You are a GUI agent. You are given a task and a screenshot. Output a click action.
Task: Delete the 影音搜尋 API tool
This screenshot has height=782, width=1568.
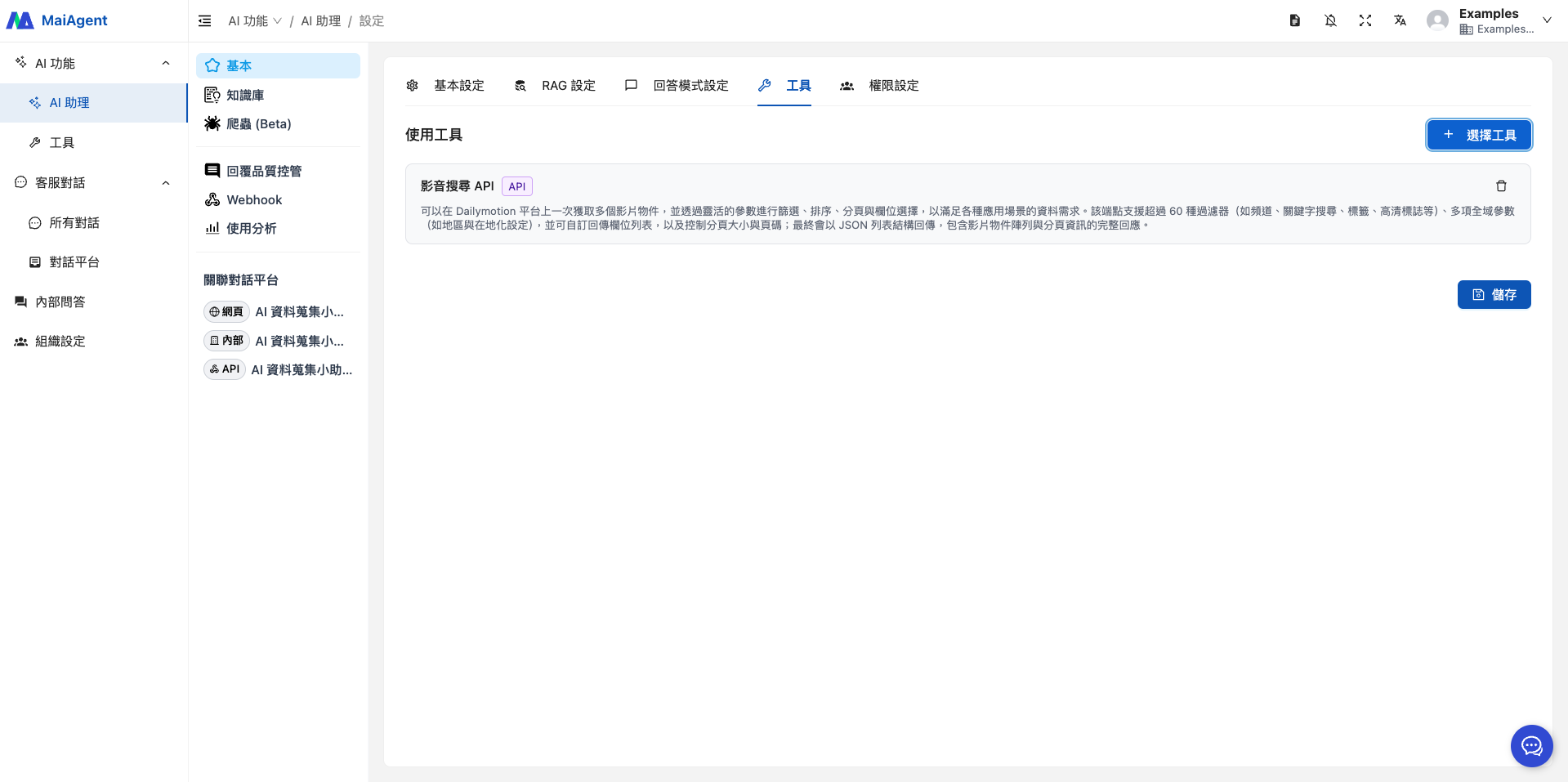(x=1501, y=186)
